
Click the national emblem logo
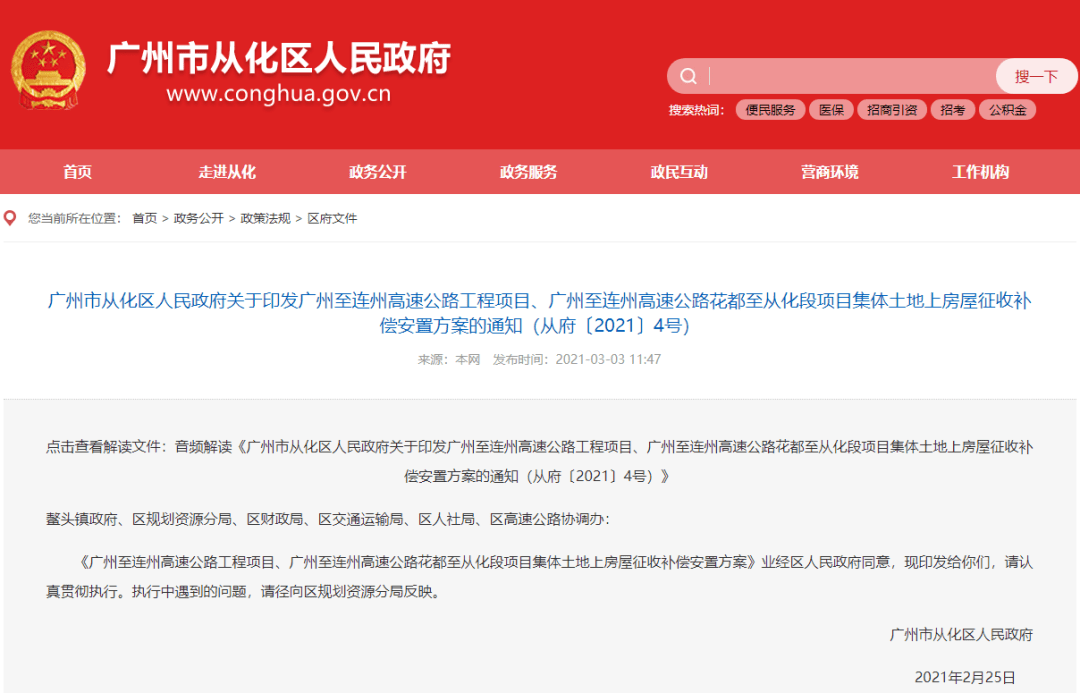(x=48, y=70)
